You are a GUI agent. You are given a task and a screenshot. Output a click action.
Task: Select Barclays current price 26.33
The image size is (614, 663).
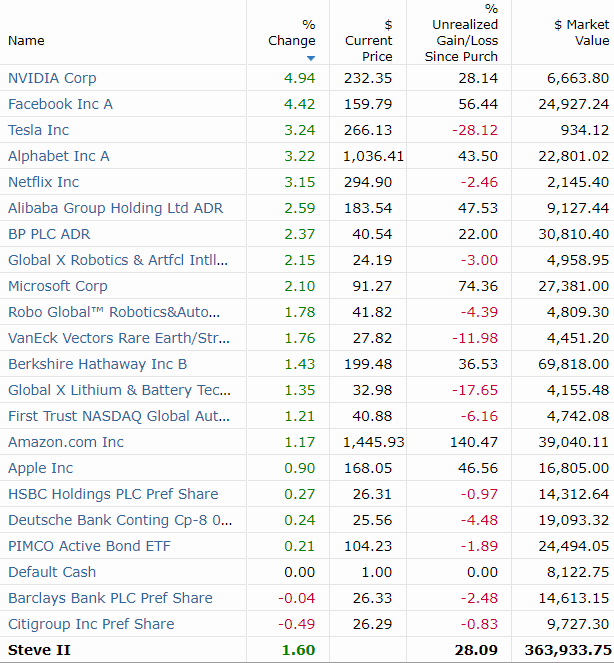tap(373, 598)
